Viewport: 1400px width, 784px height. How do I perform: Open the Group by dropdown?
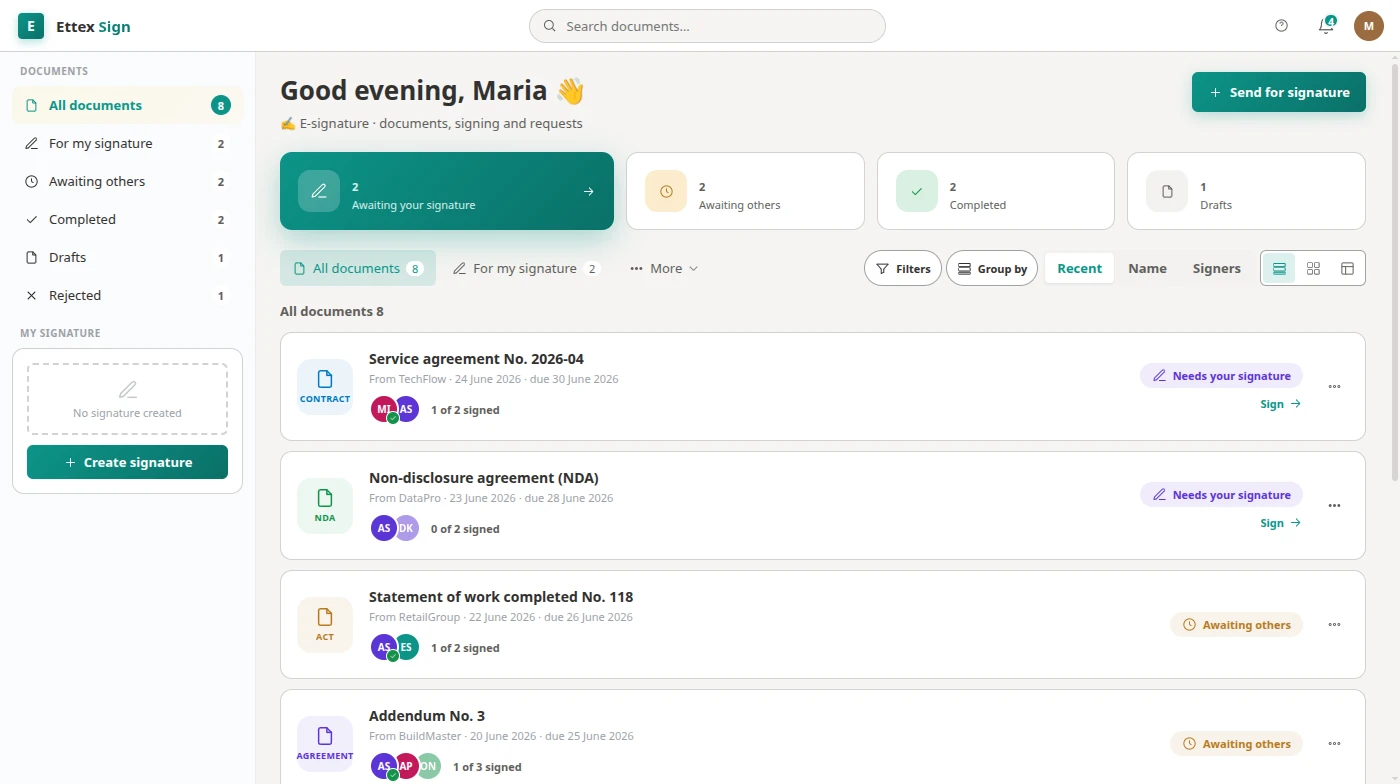pos(992,268)
